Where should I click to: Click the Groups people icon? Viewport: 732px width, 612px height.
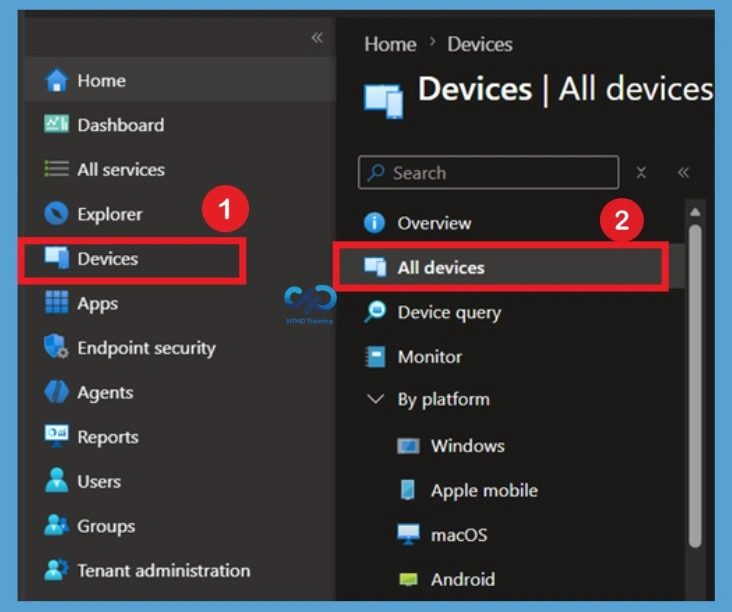[56, 525]
